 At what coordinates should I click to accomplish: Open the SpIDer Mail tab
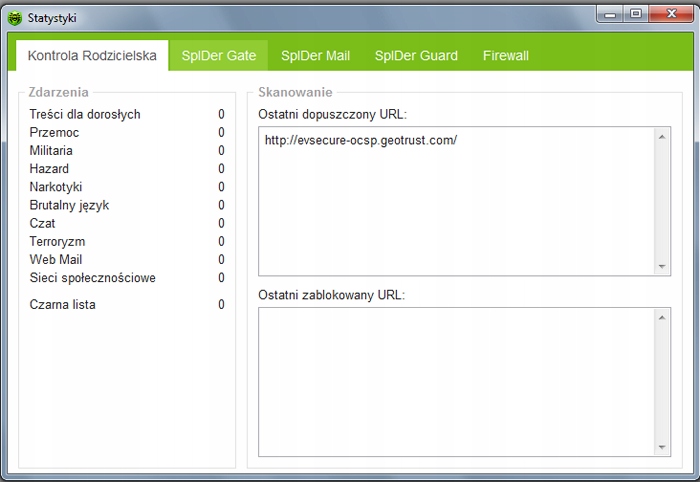pyautogui.click(x=315, y=56)
